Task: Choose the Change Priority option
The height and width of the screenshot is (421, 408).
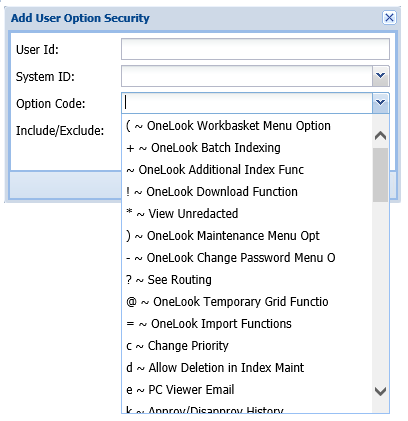Action: pyautogui.click(x=247, y=346)
